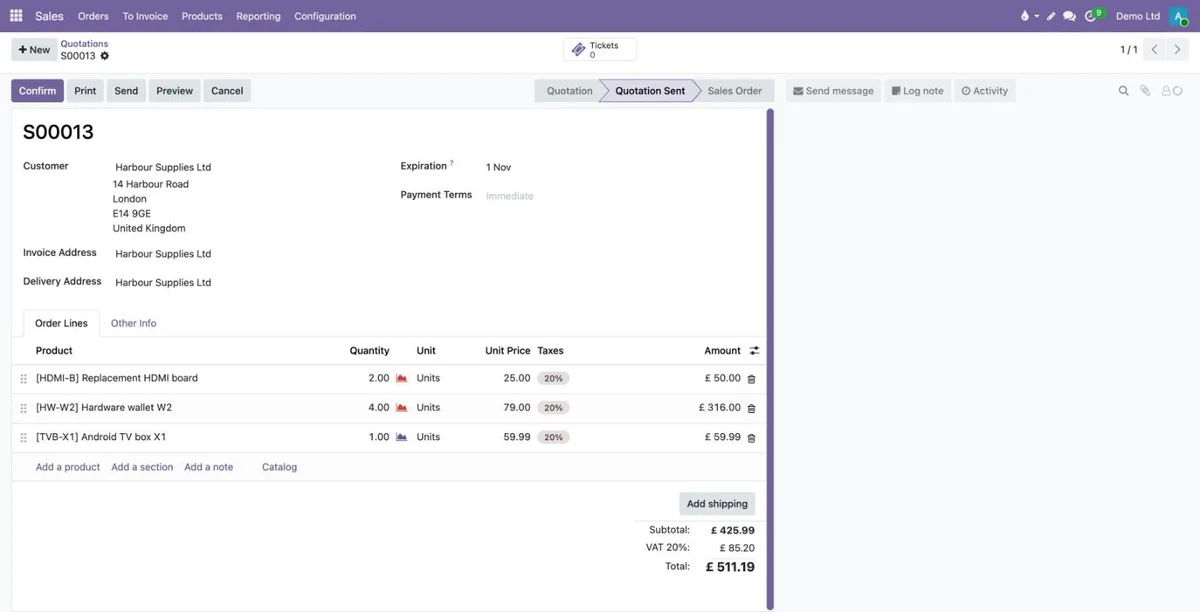
Task: Switch to the Other Info tab
Action: (x=133, y=323)
